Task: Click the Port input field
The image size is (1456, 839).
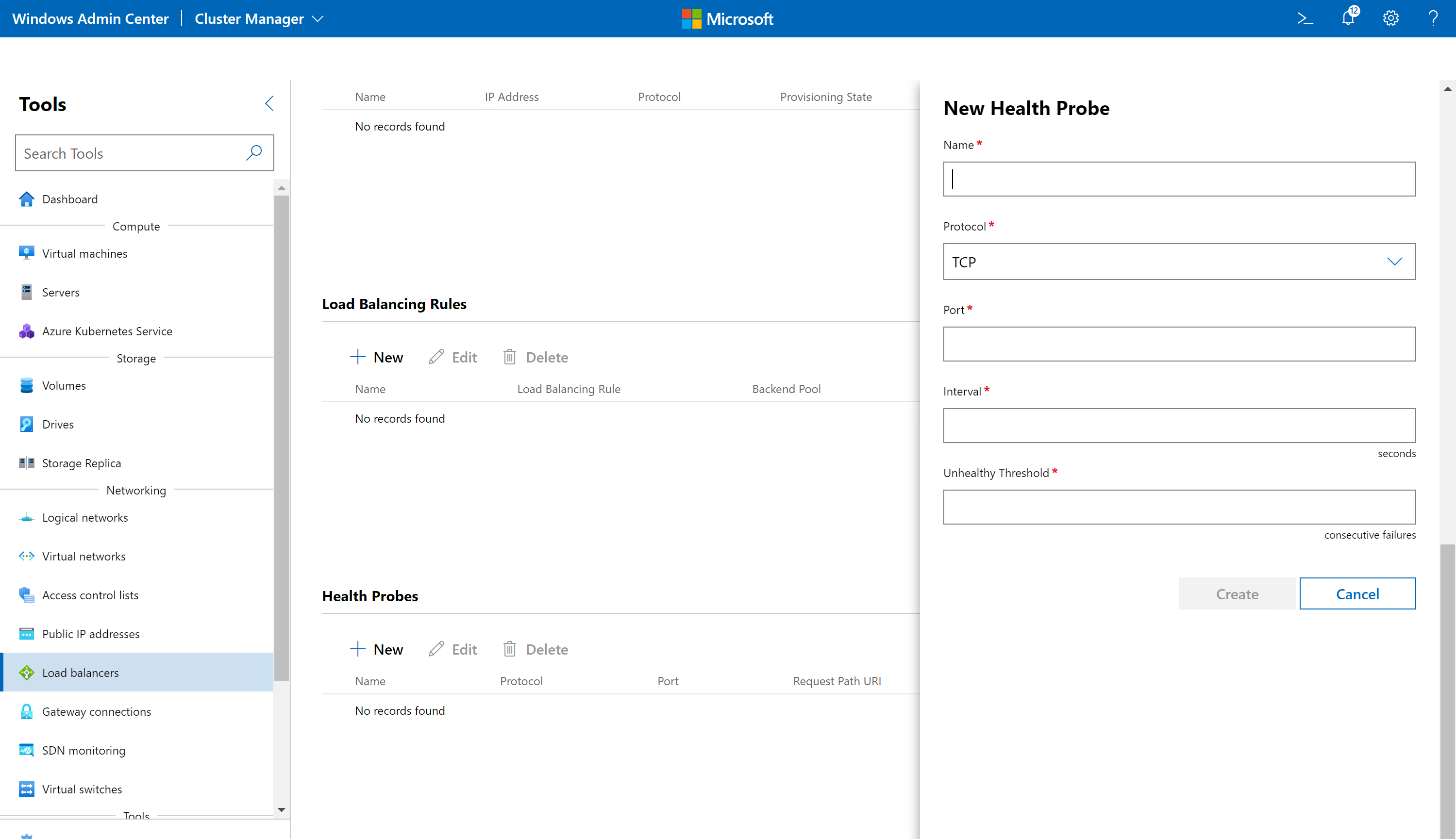Action: [1179, 344]
